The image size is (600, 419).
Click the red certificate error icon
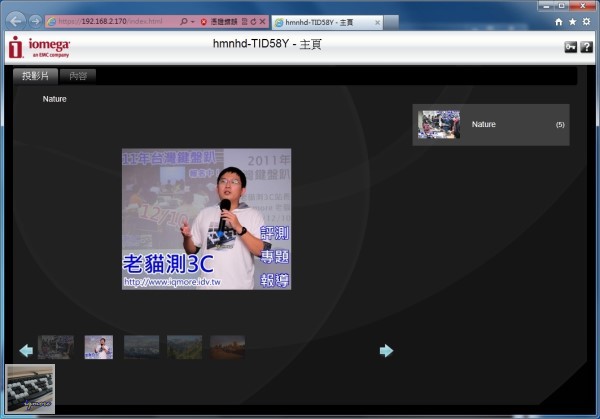(x=204, y=22)
